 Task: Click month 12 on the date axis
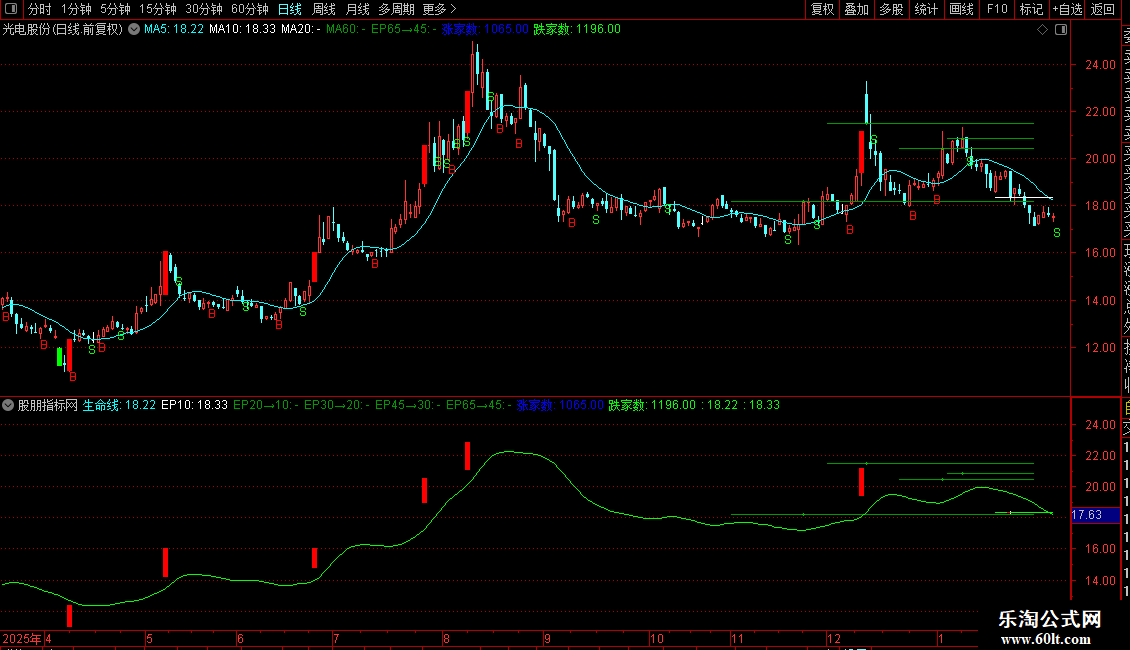[x=834, y=639]
